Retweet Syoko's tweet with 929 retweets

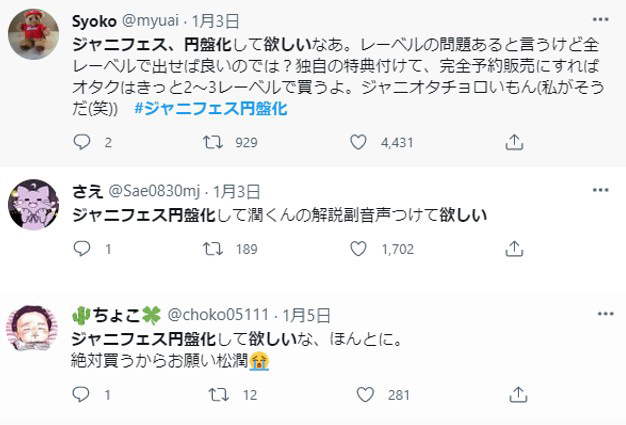tap(212, 143)
